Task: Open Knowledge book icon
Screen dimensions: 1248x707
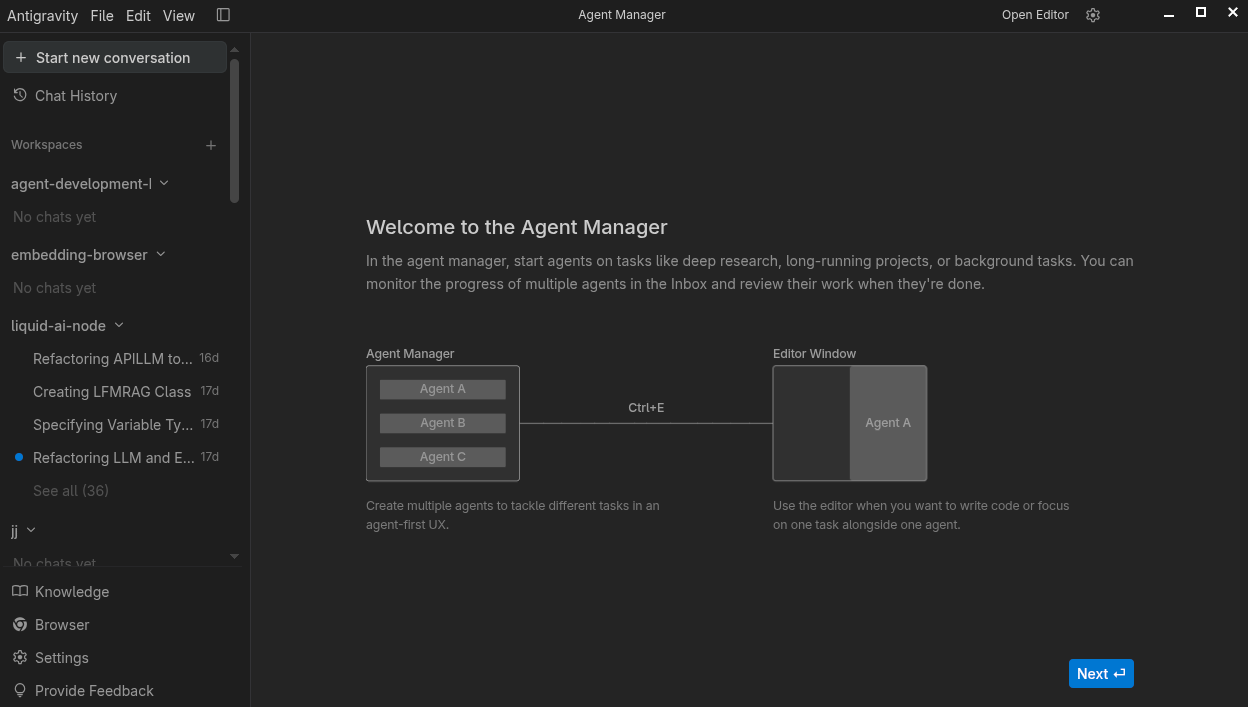Action: click(20, 591)
